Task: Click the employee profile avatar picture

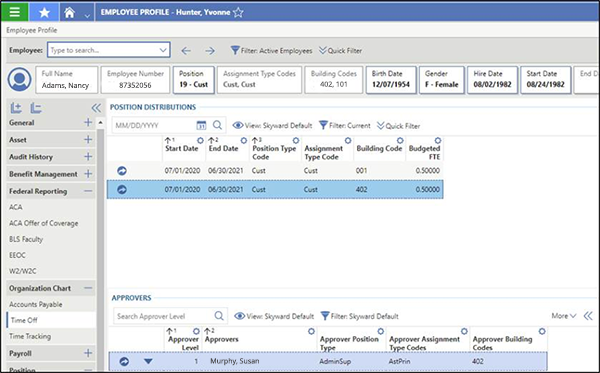Action: point(20,79)
